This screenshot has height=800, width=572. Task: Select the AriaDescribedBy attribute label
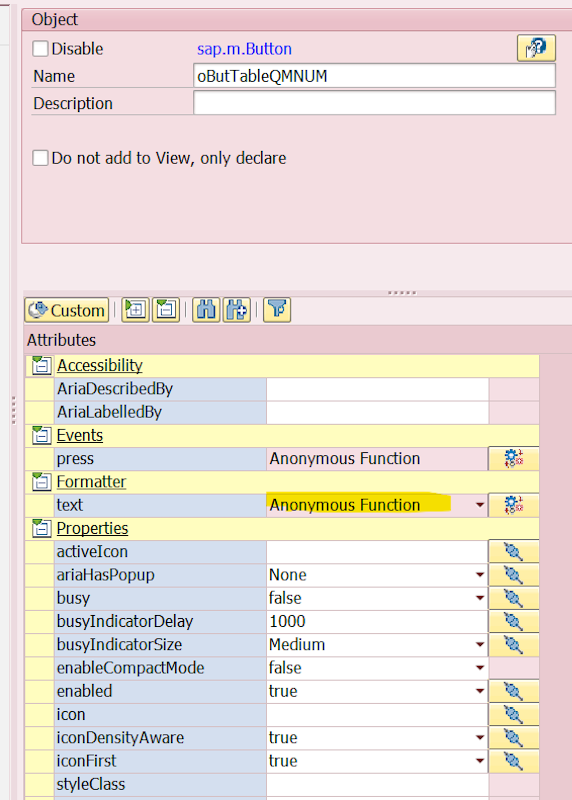pyautogui.click(x=115, y=389)
